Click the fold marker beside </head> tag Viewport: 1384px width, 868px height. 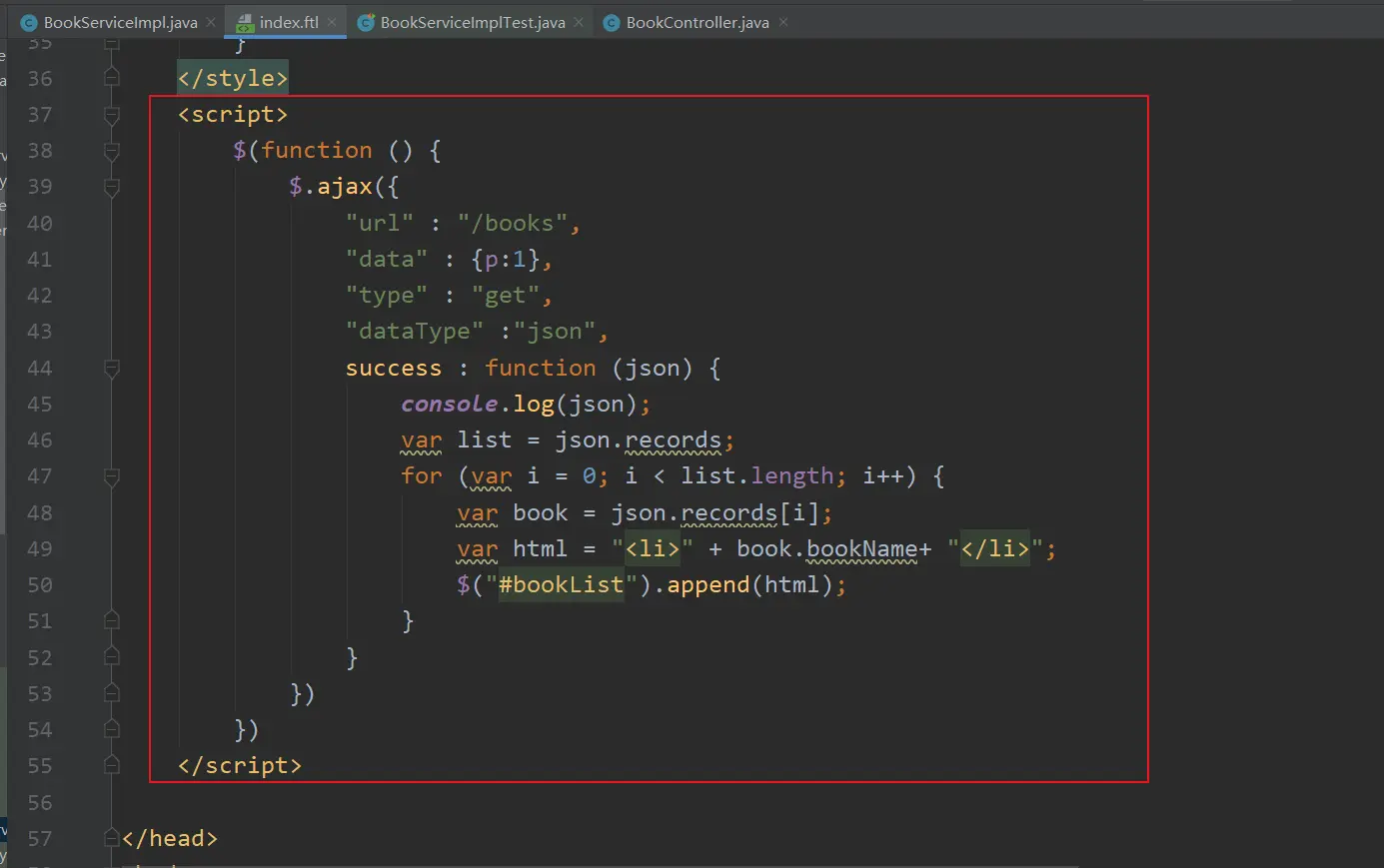tap(112, 839)
